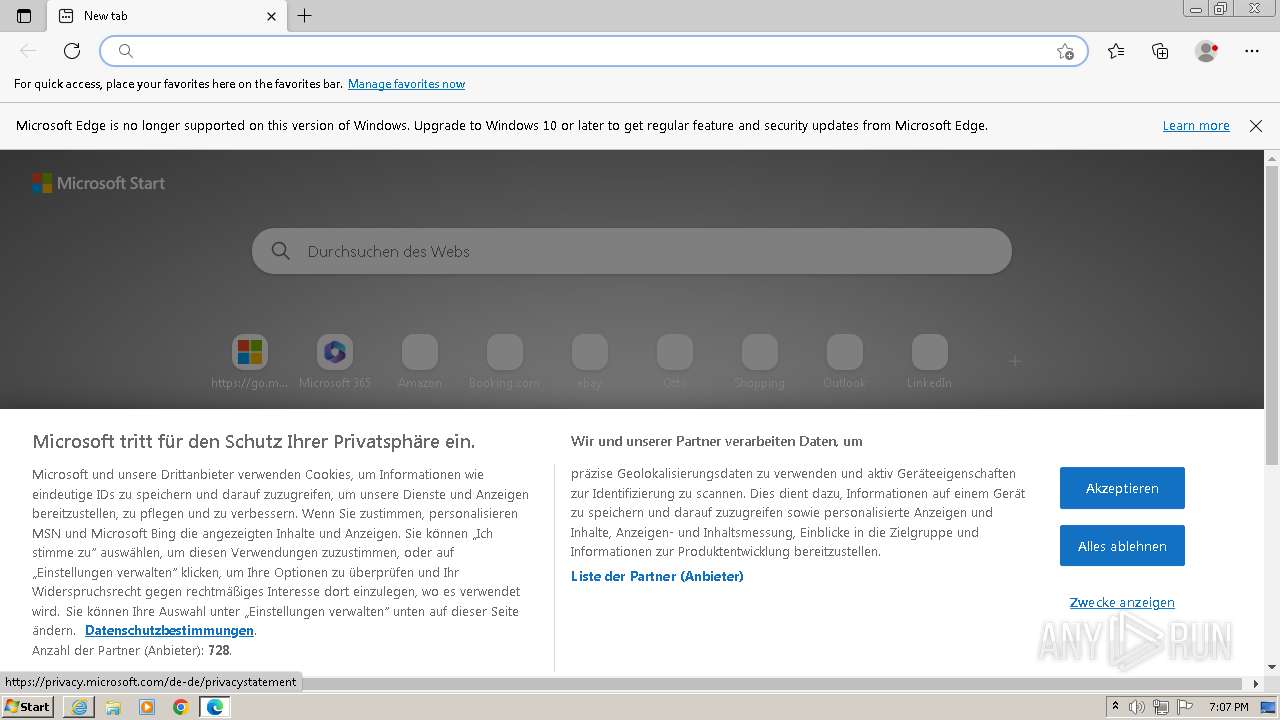Open the Collections icon
The height and width of the screenshot is (720, 1280).
1160,51
